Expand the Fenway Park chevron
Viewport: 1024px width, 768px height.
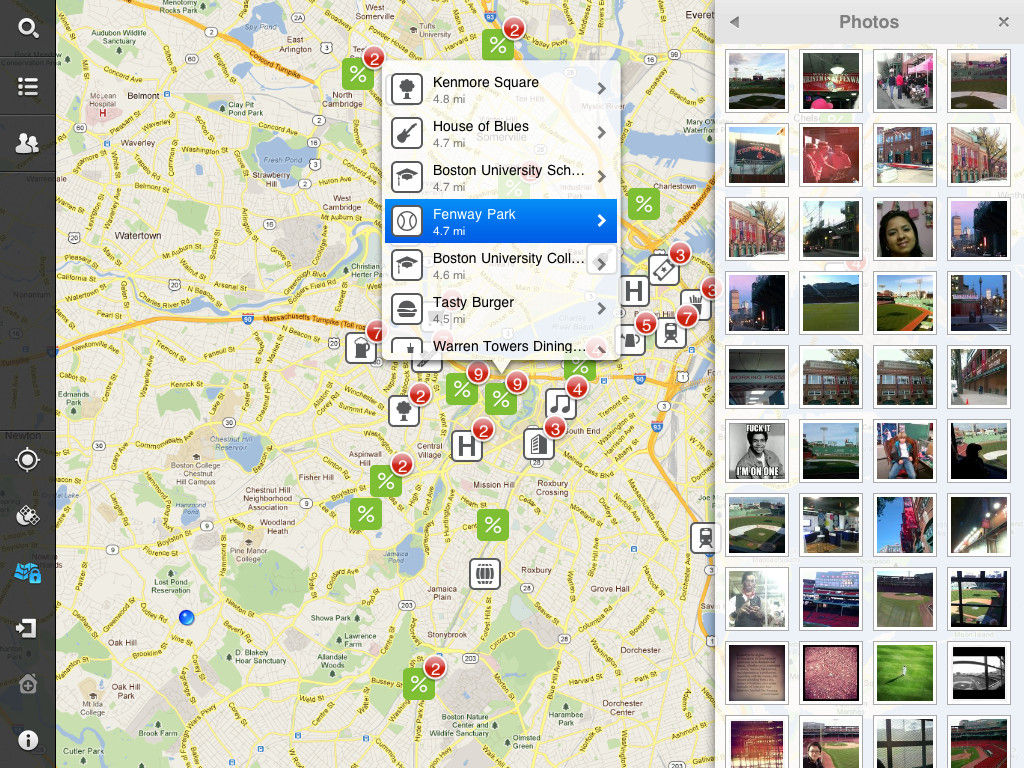click(x=601, y=221)
